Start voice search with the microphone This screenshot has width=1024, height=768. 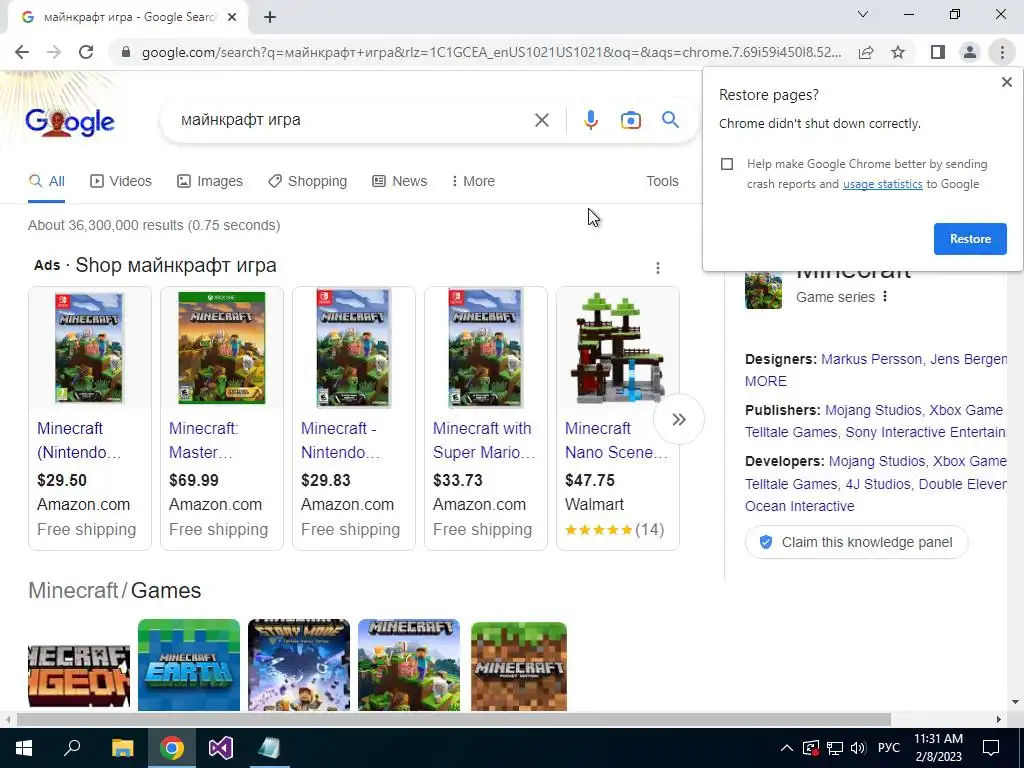(591, 120)
